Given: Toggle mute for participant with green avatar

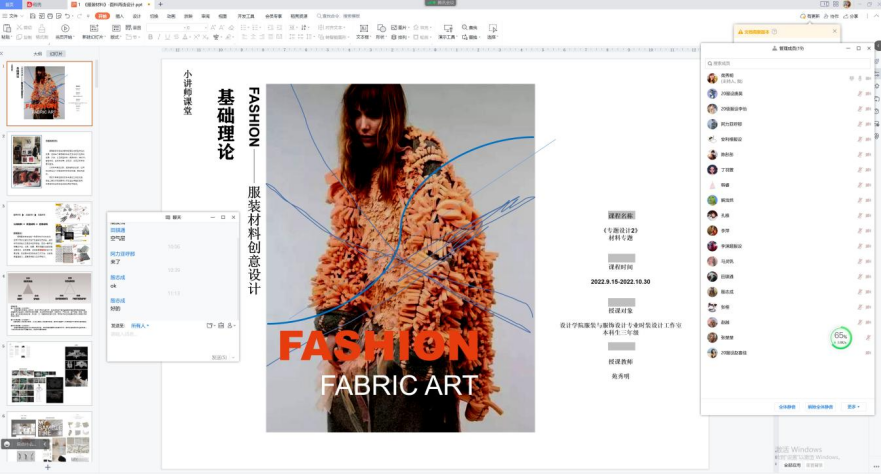Looking at the screenshot, I should coord(859,200).
